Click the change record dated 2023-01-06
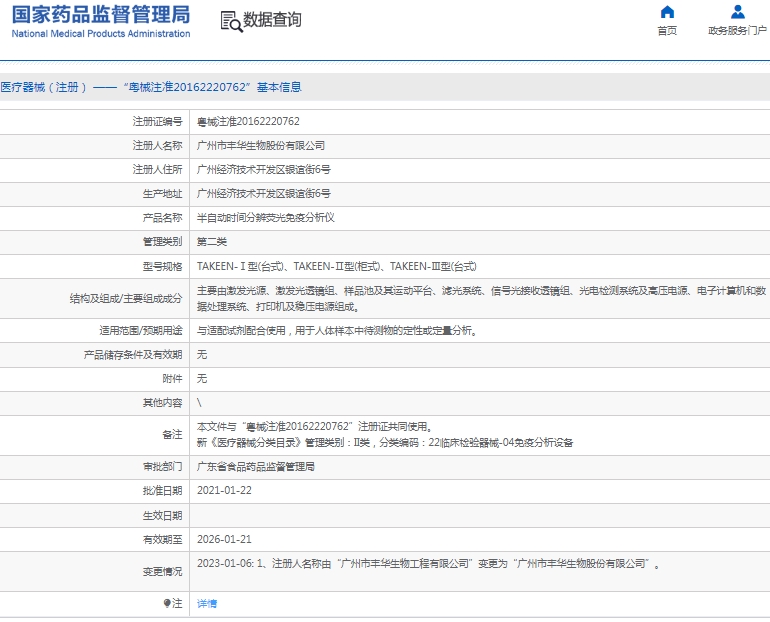Screen dimensions: 770x622 pyautogui.click(x=428, y=564)
